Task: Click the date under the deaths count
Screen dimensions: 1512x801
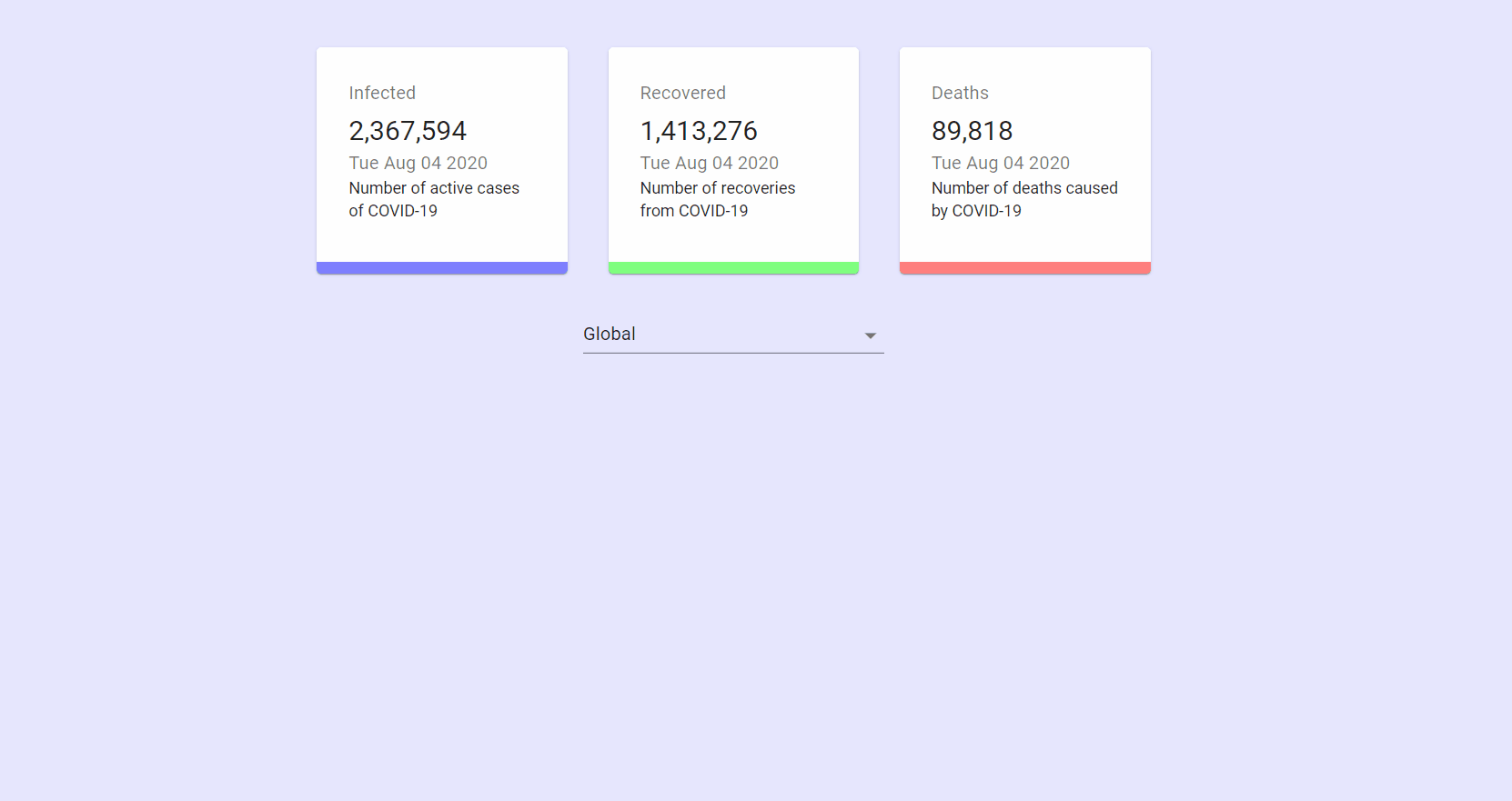Action: pyautogui.click(x=1000, y=163)
